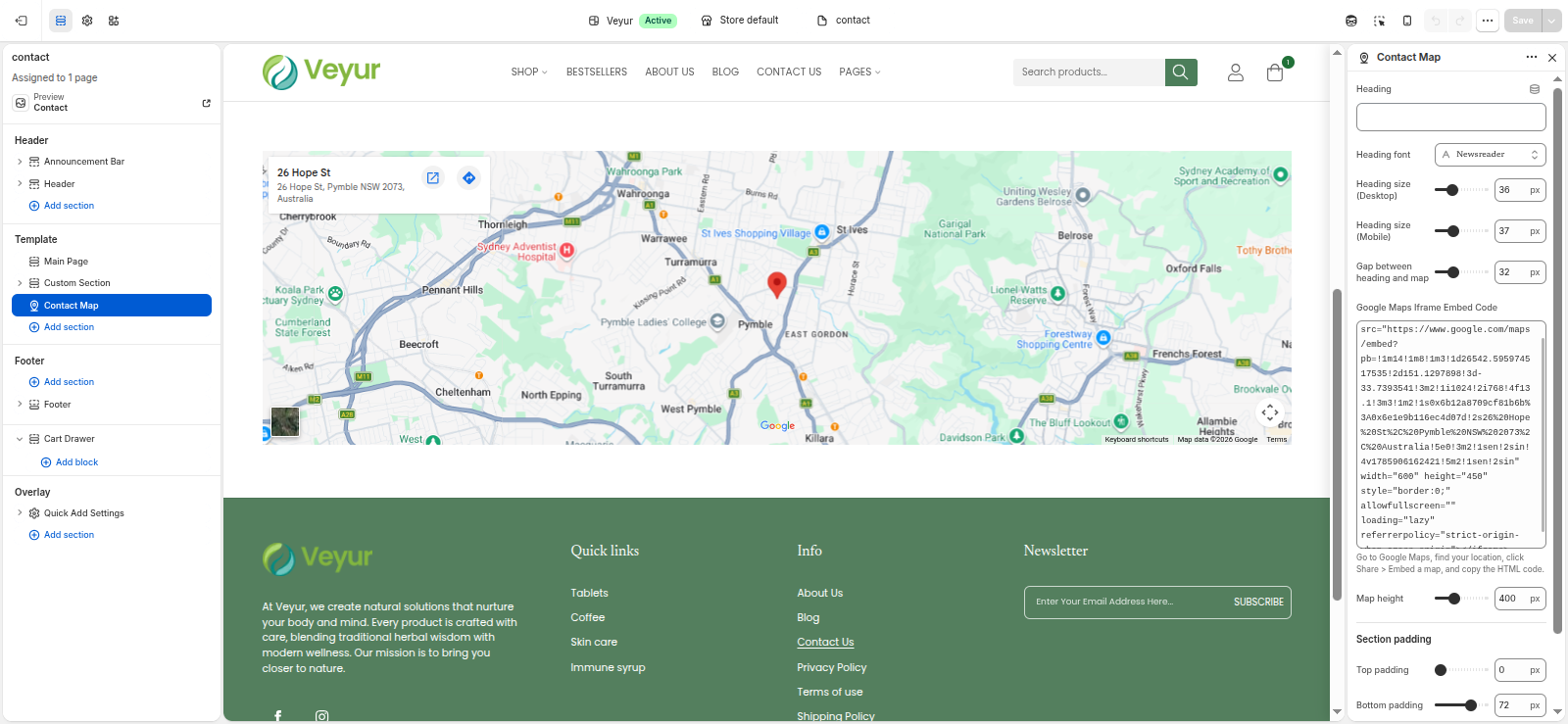Screen dimensions: 1568x724
Task: Open Contact Map panel options dots
Action: (1532, 58)
